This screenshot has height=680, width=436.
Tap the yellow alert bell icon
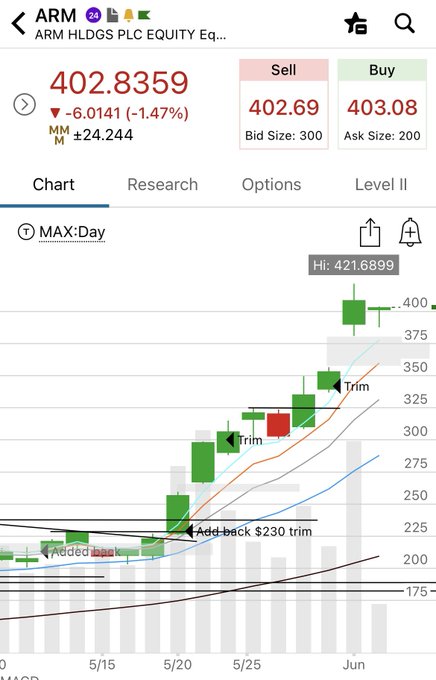point(128,16)
